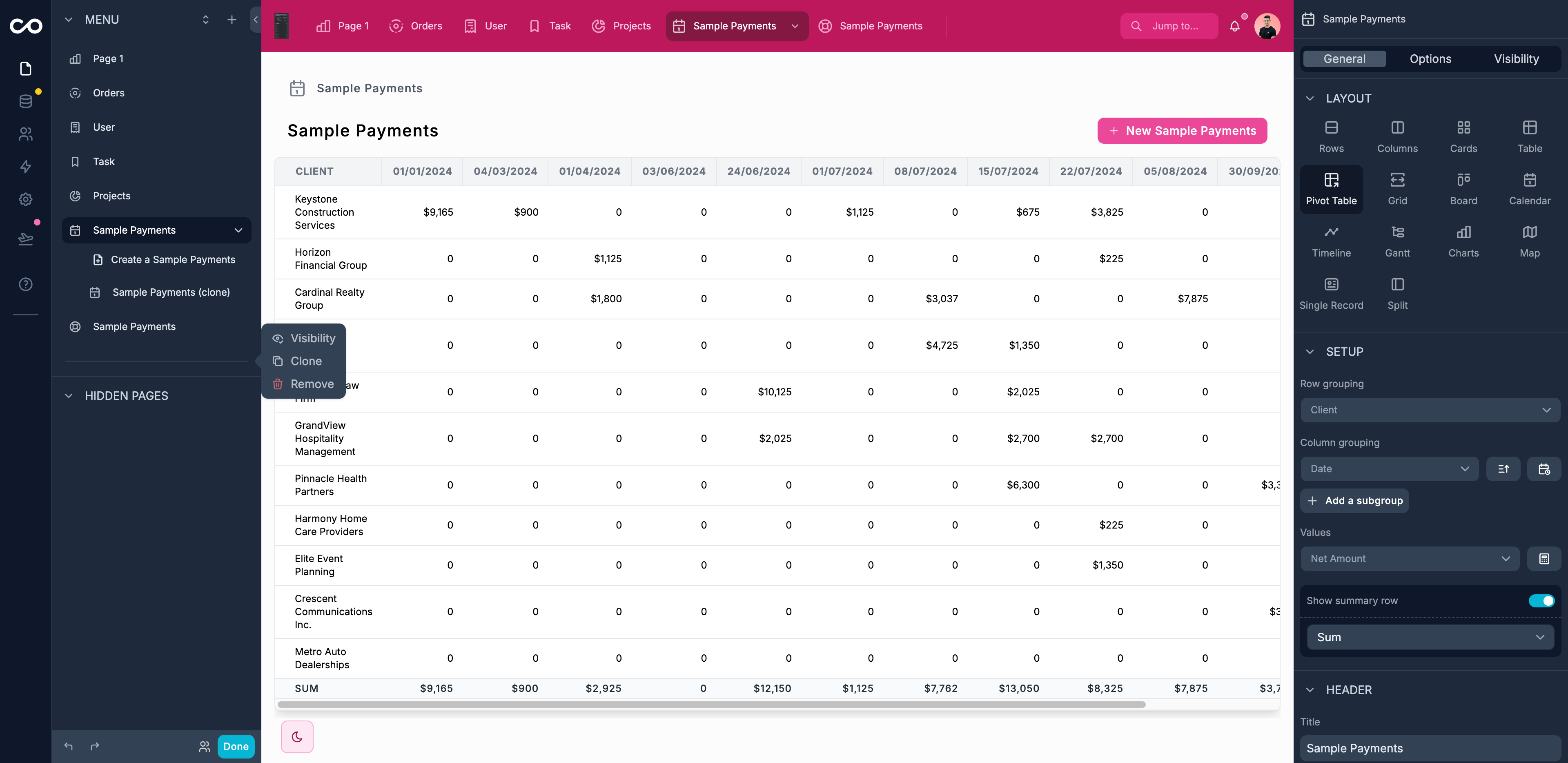Click the New Sample Payments button
This screenshot has height=763, width=1568.
1182,130
